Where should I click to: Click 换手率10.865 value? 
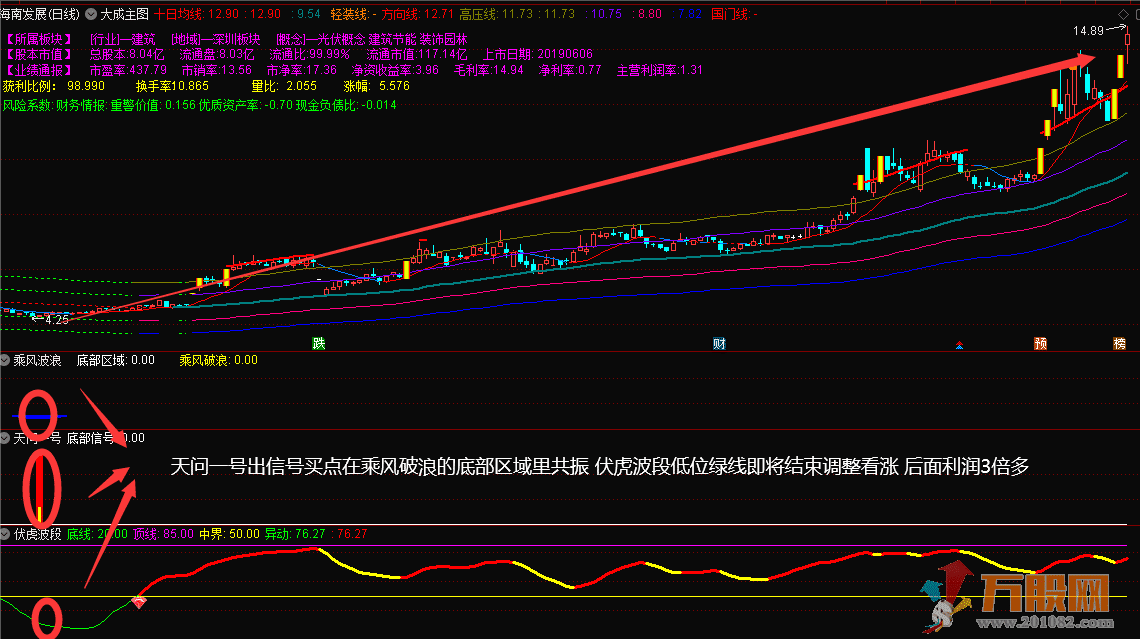point(172,87)
